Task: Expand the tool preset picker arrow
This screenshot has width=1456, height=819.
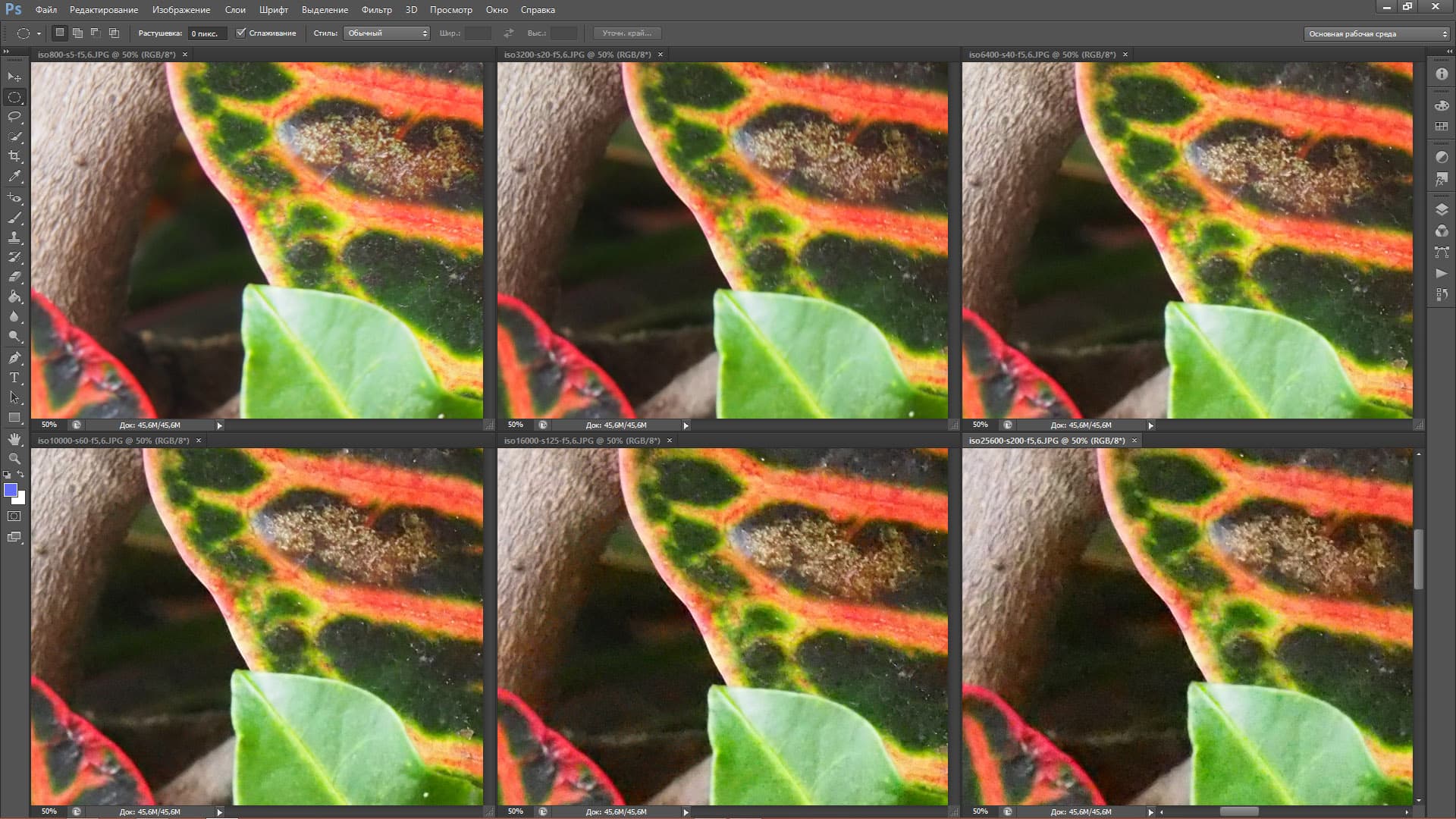Action: coord(39,34)
